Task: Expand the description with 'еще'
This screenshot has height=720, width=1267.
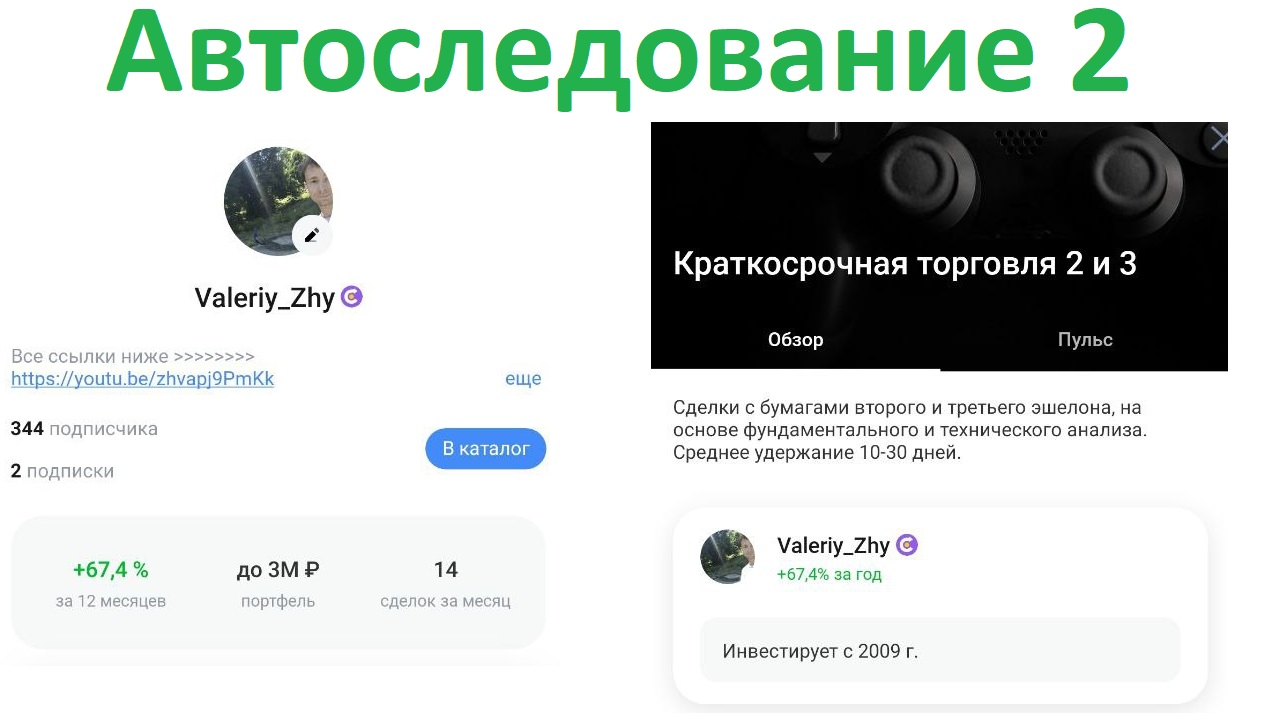Action: (x=523, y=379)
